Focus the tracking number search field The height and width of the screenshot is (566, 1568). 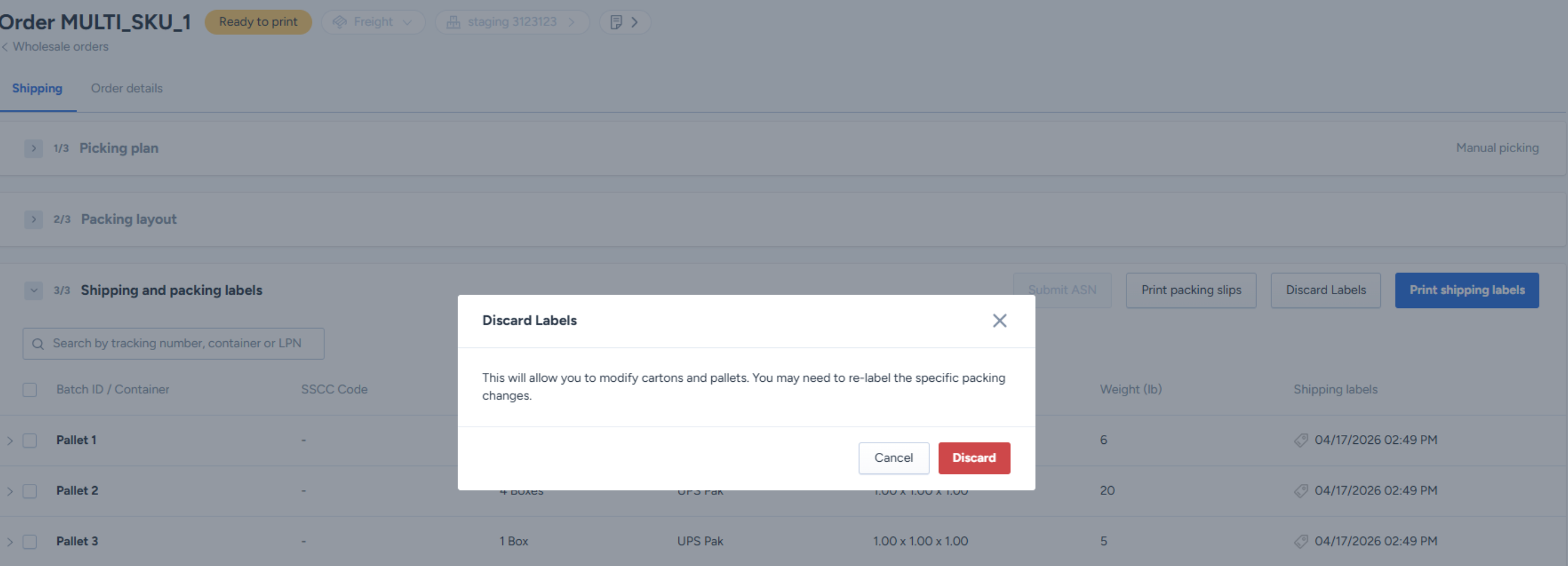(x=183, y=344)
